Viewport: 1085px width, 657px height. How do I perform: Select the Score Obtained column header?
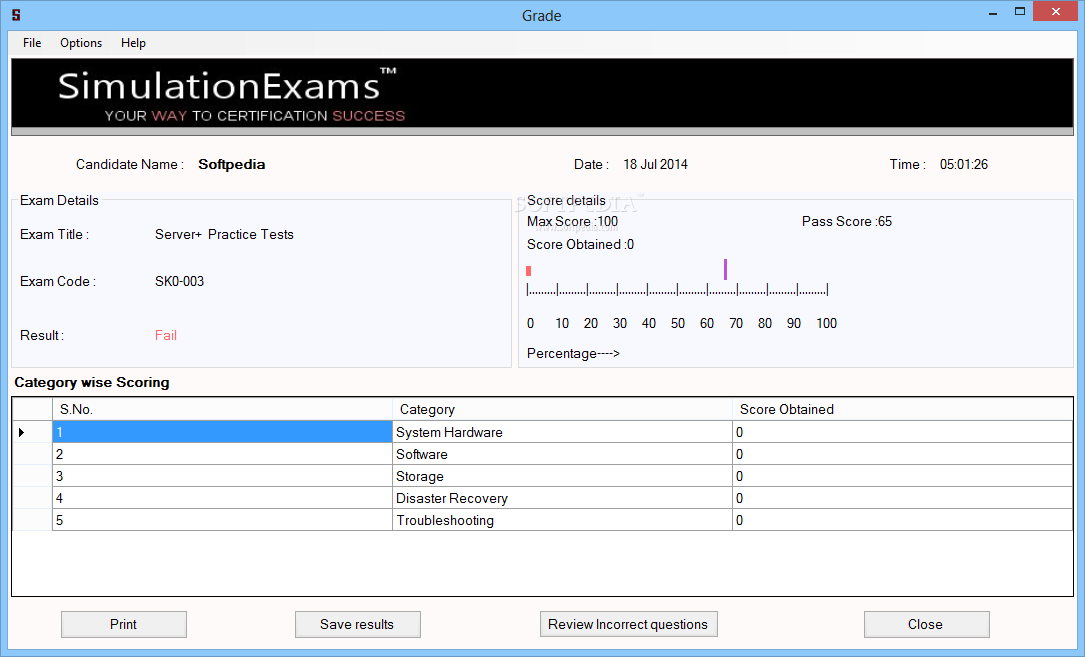point(902,409)
